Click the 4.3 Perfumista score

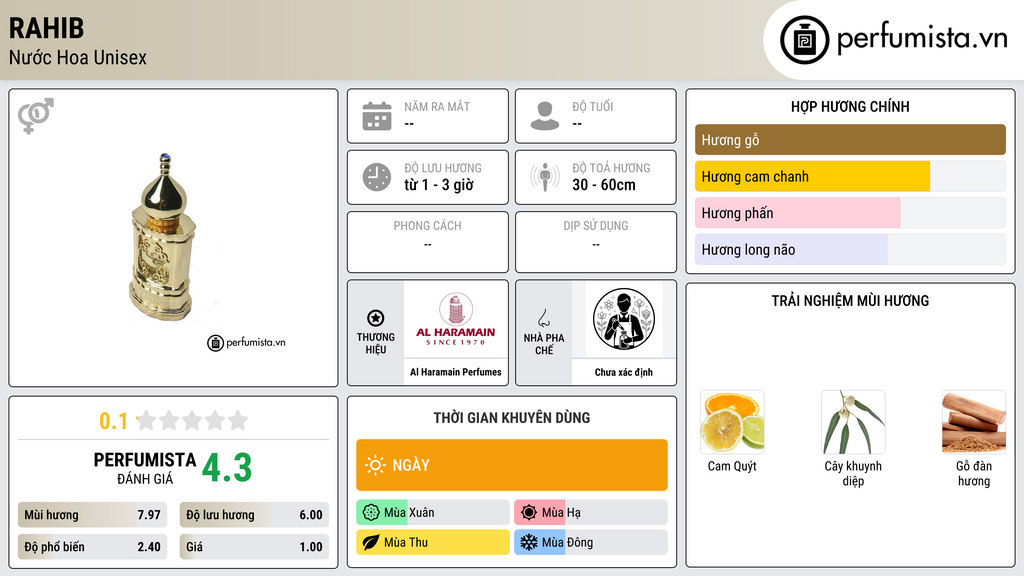(x=227, y=468)
